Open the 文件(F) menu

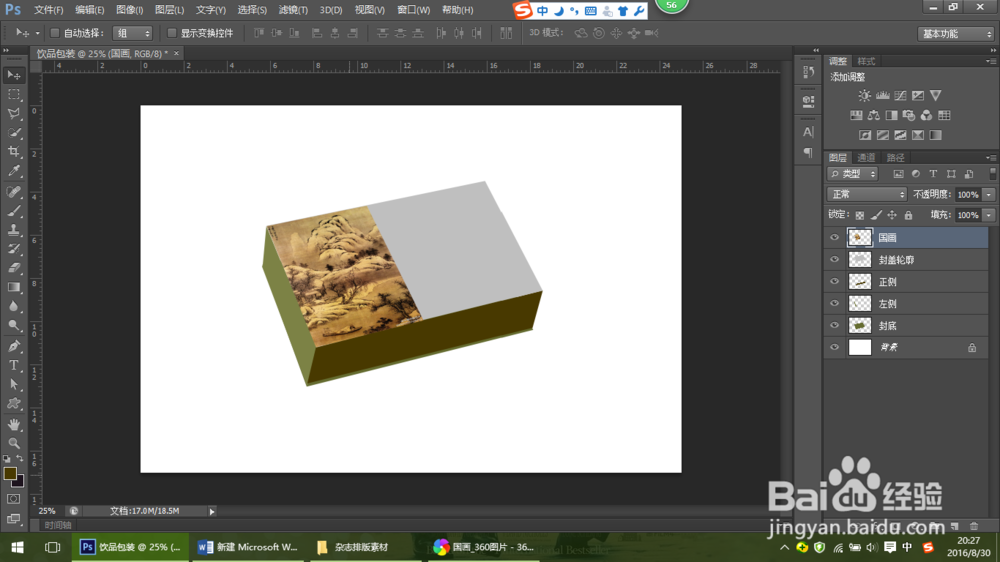pyautogui.click(x=48, y=10)
